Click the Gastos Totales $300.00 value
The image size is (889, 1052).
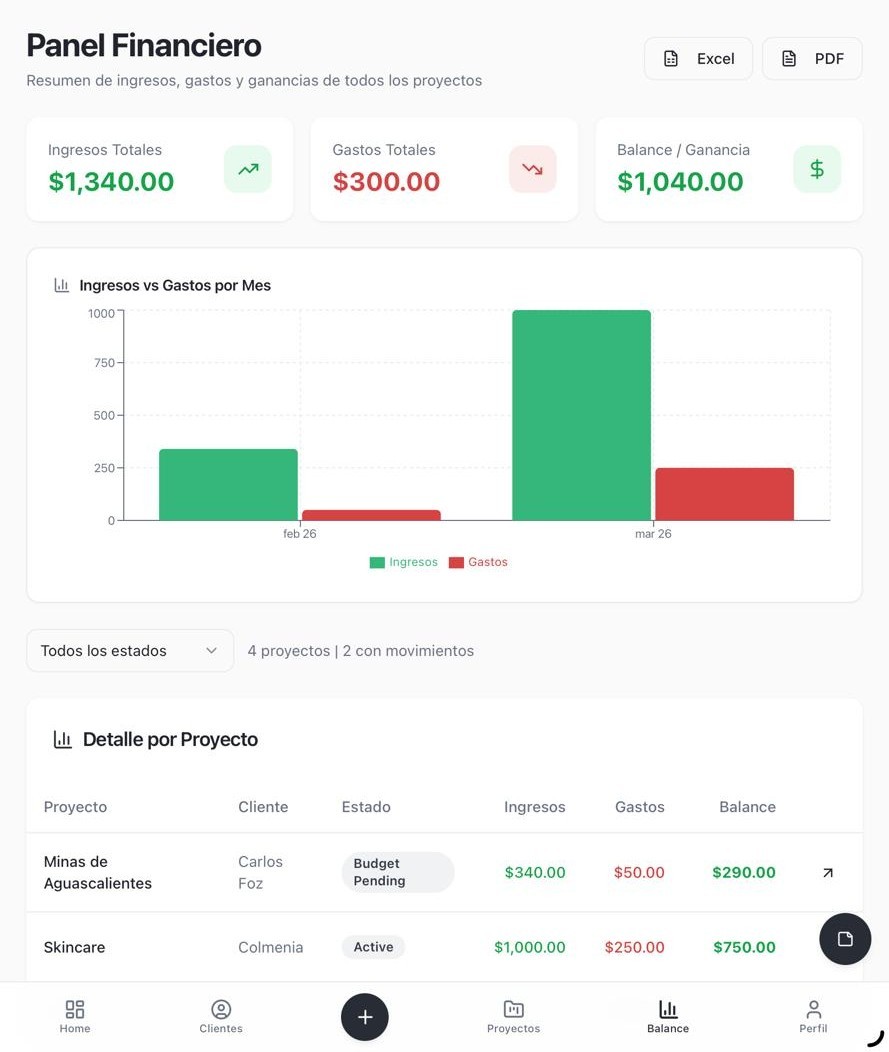coord(386,182)
